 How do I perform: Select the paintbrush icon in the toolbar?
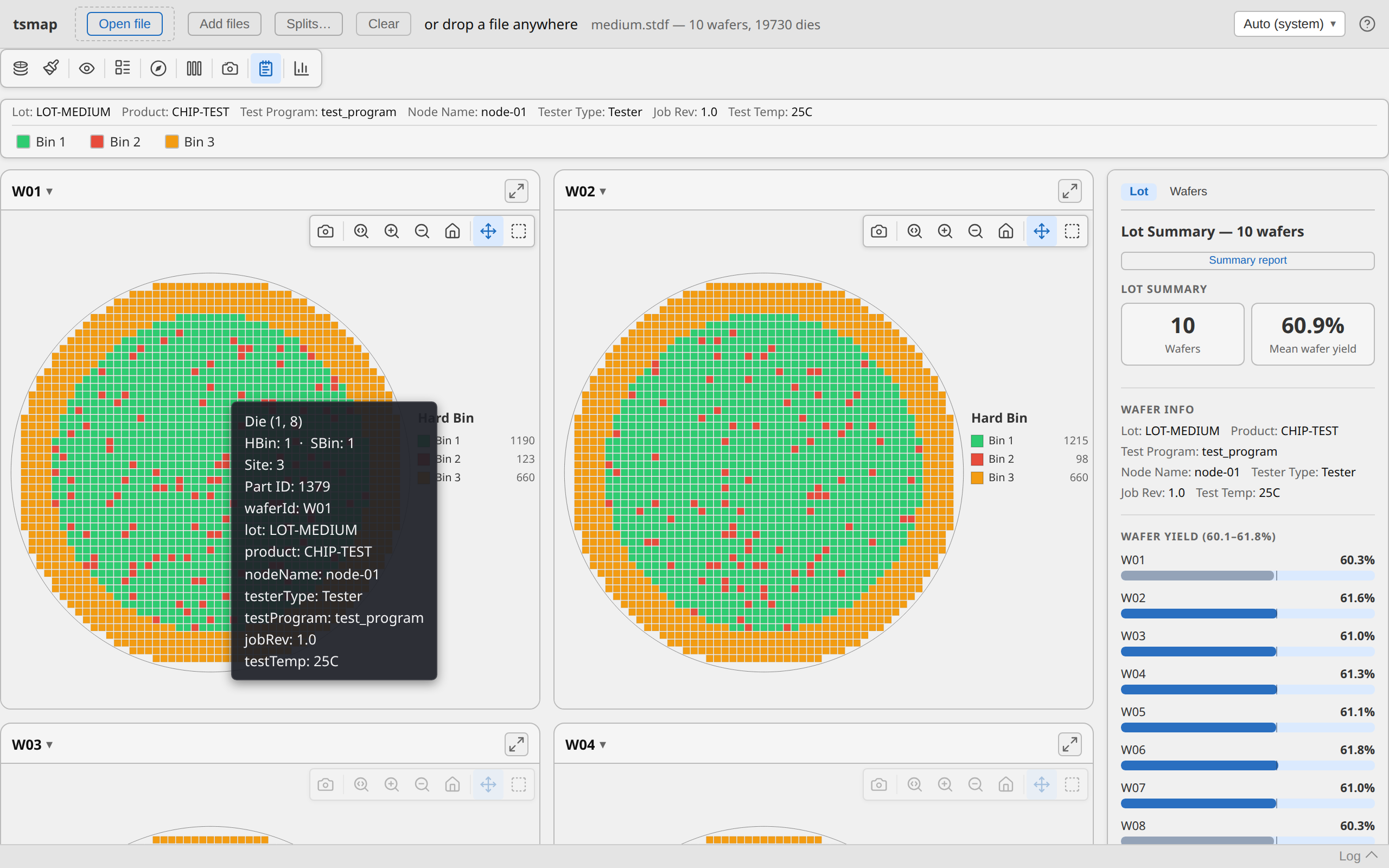(51, 68)
